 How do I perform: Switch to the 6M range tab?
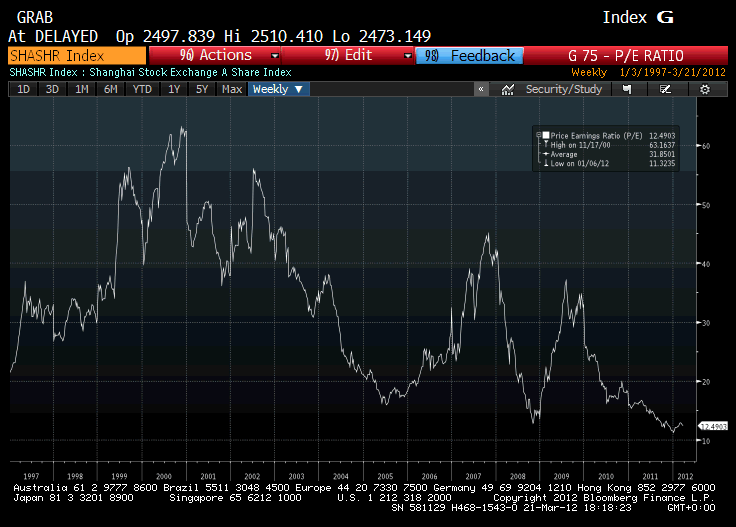(110, 89)
